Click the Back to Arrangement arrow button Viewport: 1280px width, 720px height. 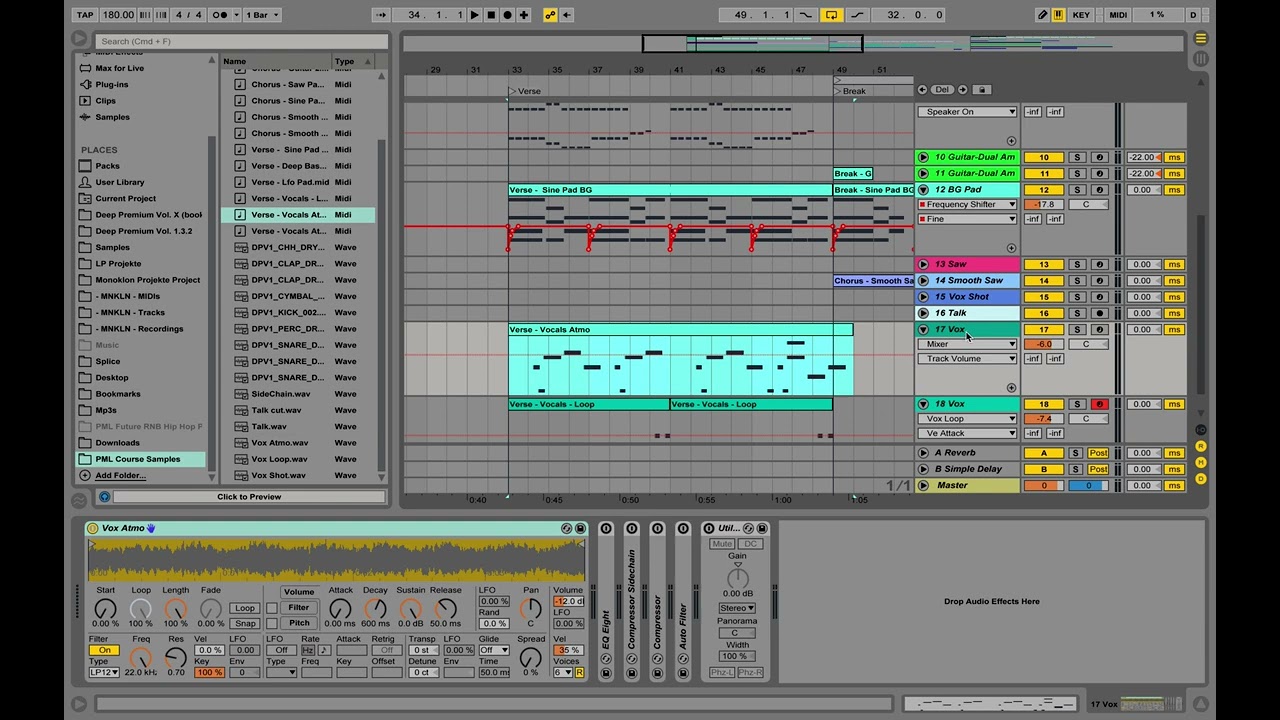[x=566, y=15]
